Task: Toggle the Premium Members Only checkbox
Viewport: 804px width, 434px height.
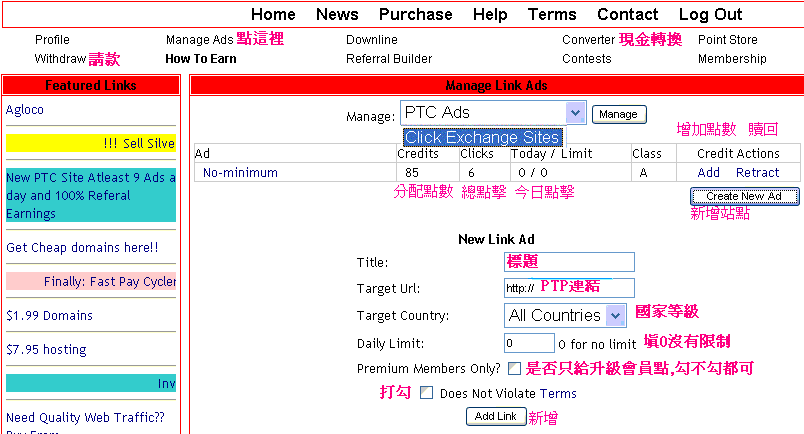Action: coord(514,369)
